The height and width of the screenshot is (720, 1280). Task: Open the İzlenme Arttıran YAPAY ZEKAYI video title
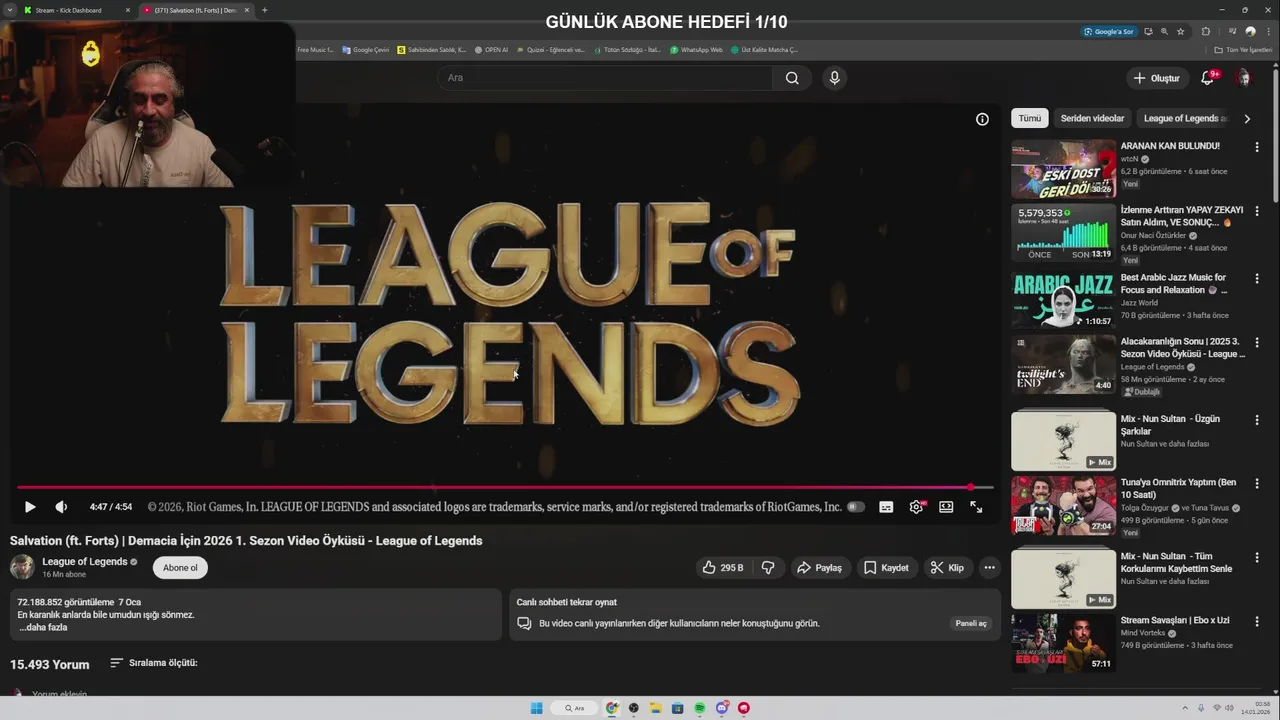(1182, 216)
